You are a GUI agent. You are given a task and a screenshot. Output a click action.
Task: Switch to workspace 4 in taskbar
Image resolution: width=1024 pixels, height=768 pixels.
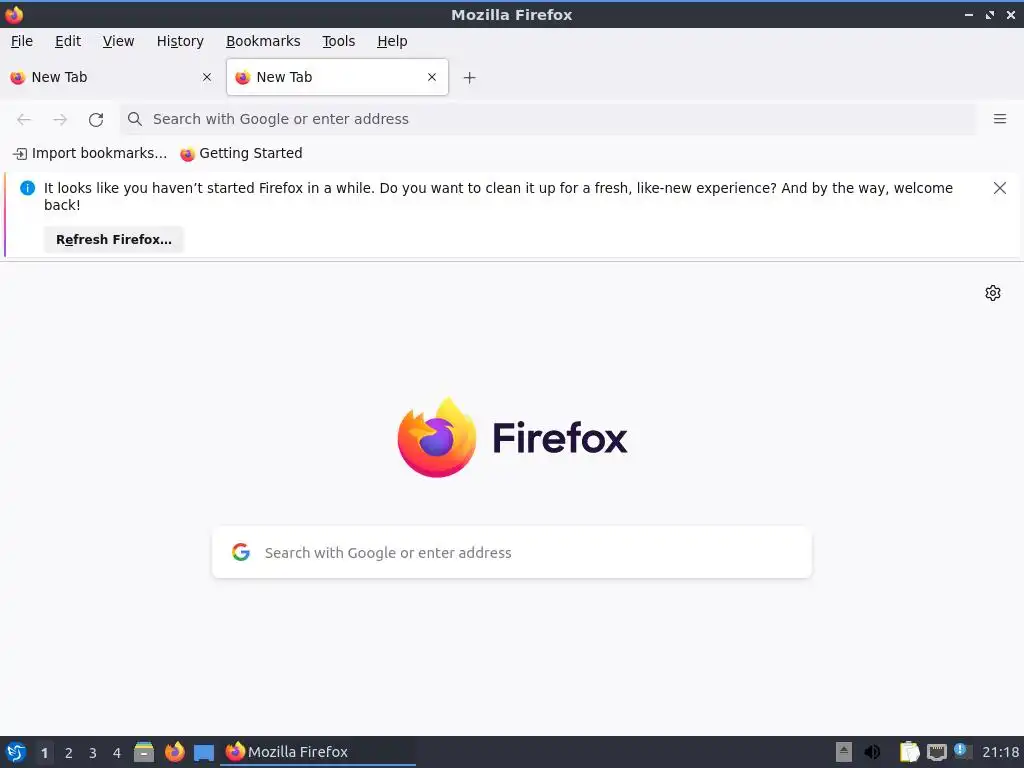click(117, 753)
